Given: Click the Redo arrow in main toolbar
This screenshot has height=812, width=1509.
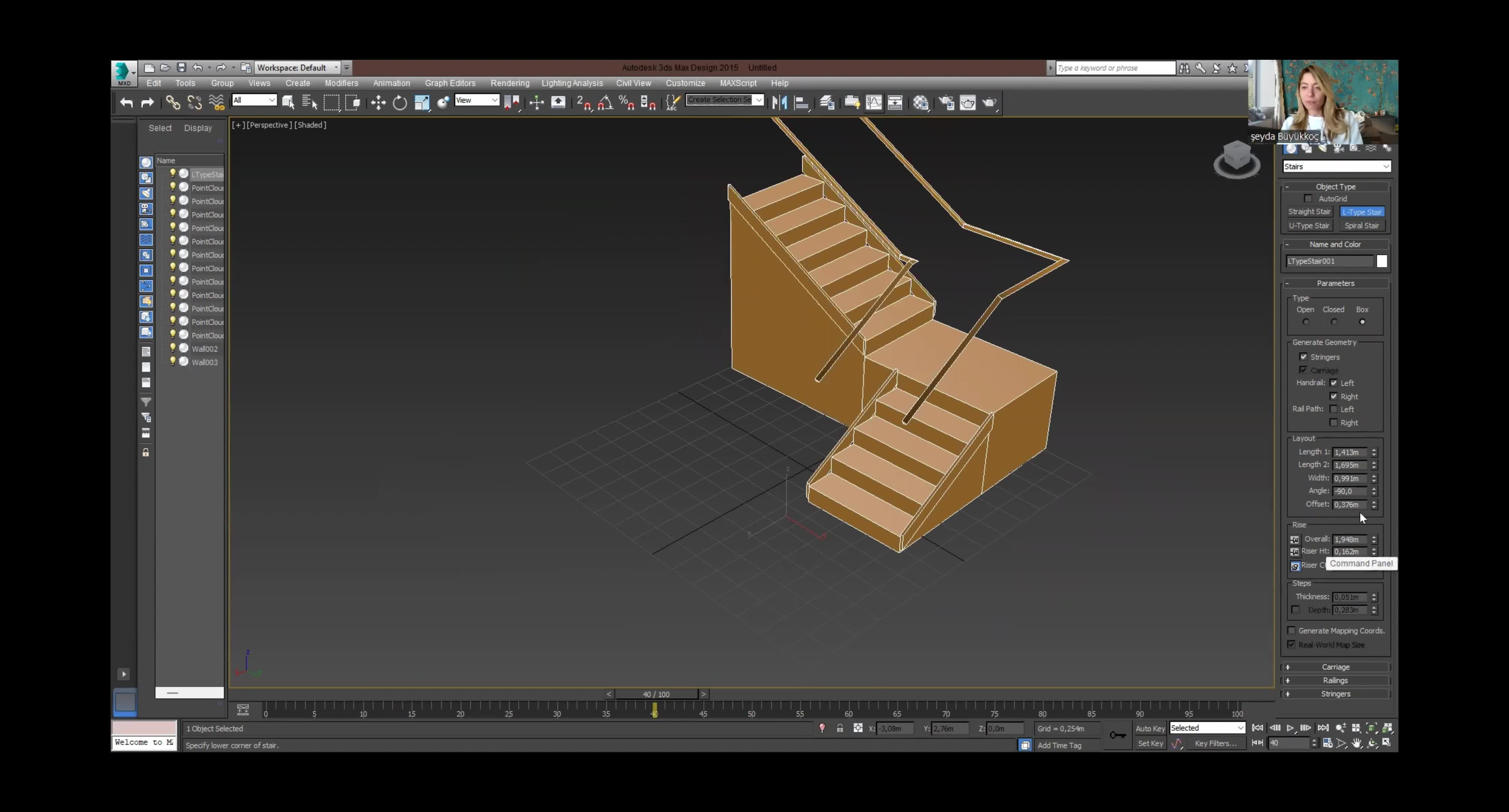Looking at the screenshot, I should point(147,103).
